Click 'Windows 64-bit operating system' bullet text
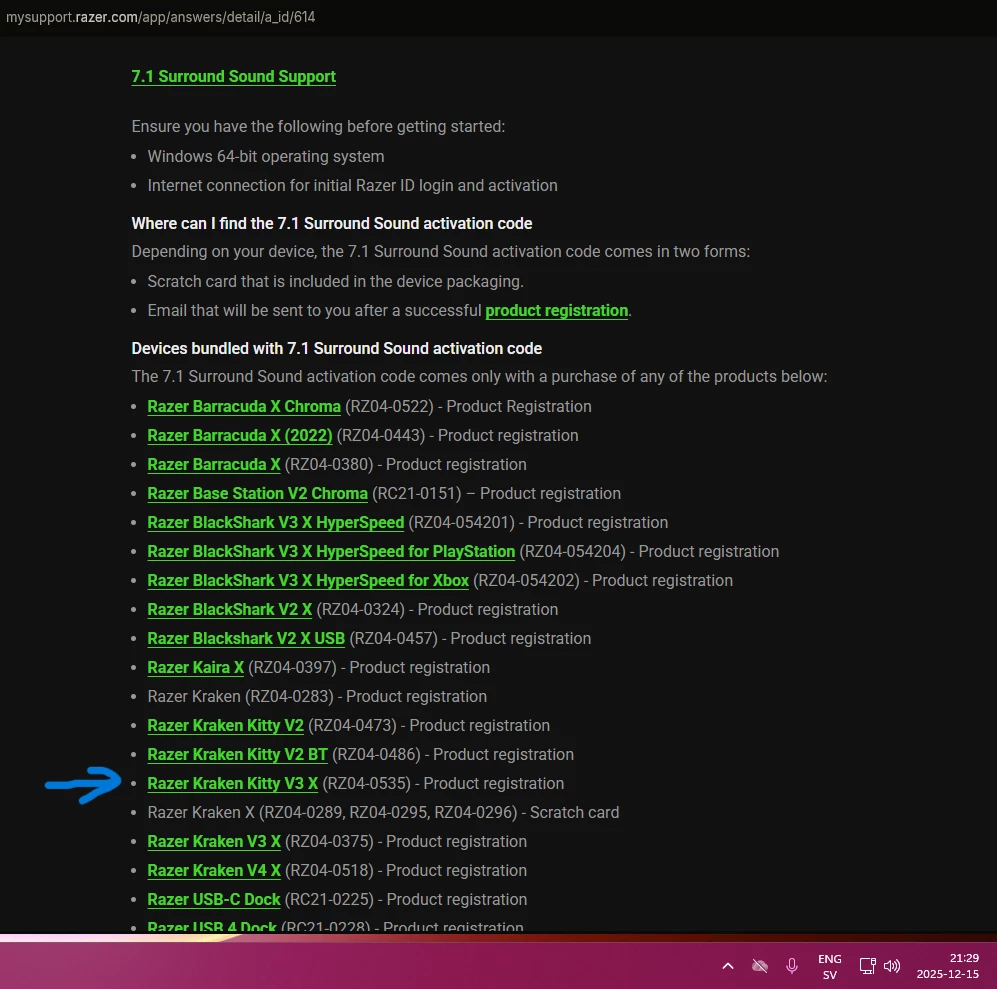 tap(266, 156)
